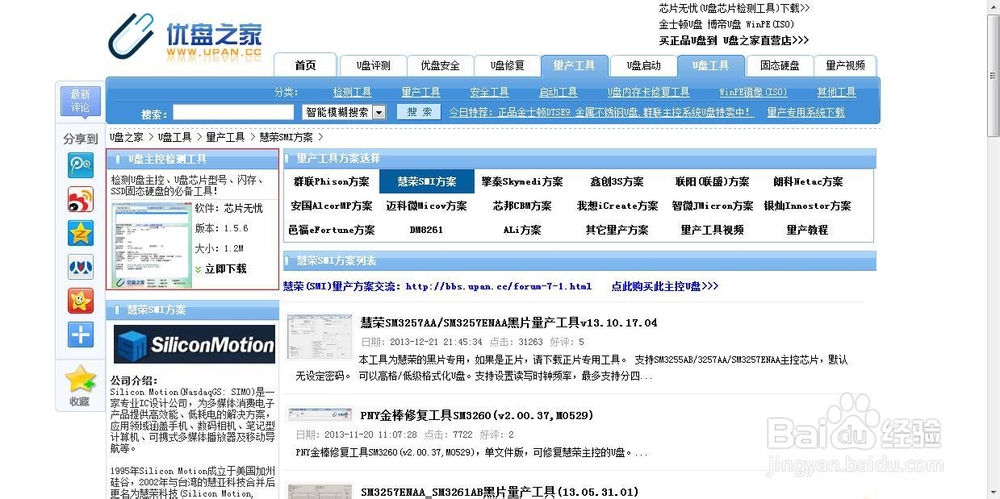Select the 智微JMicron方案 option
This screenshot has width=1000, height=499.
tap(712, 206)
